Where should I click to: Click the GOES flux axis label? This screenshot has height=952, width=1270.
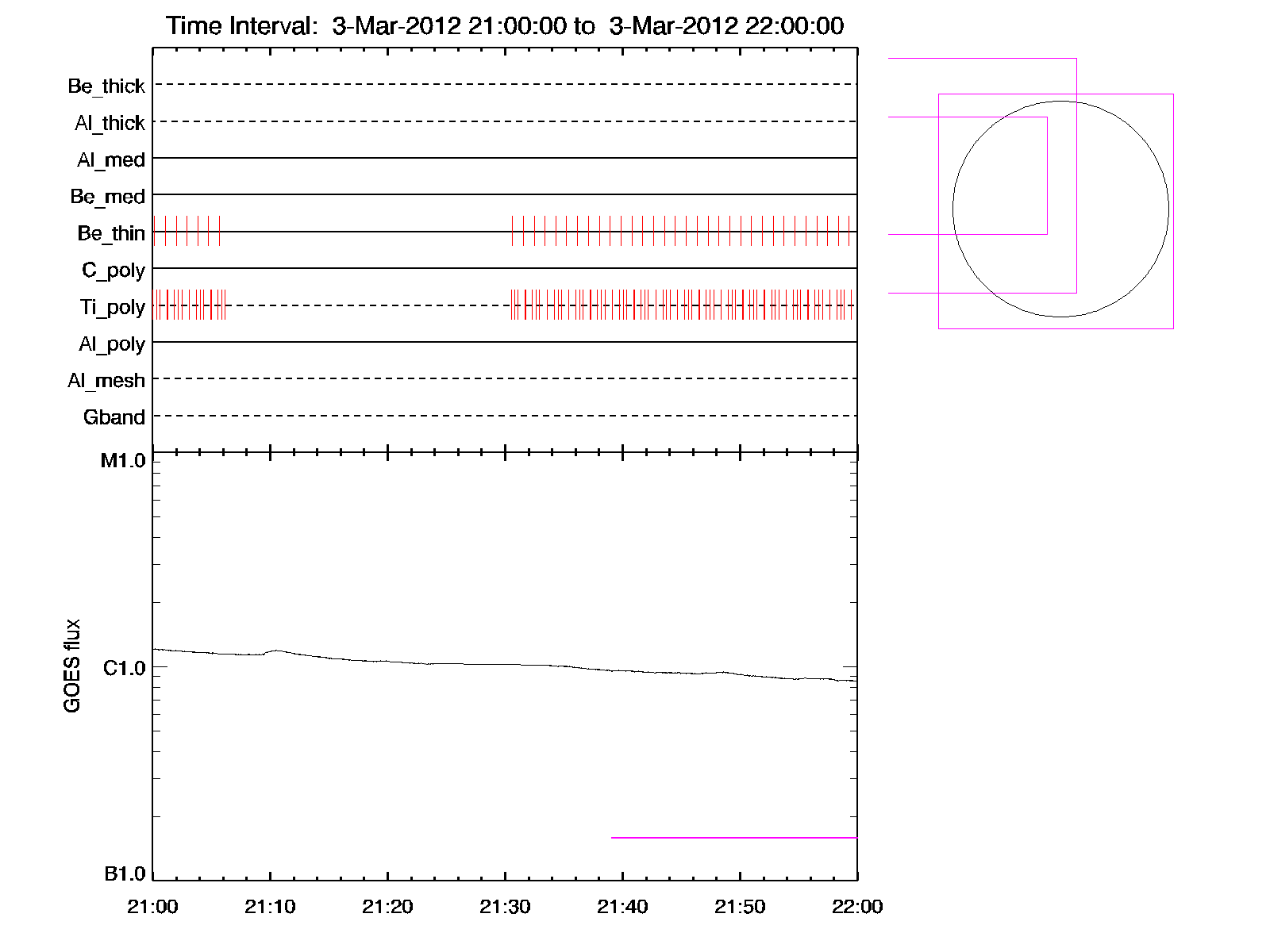pyautogui.click(x=72, y=666)
